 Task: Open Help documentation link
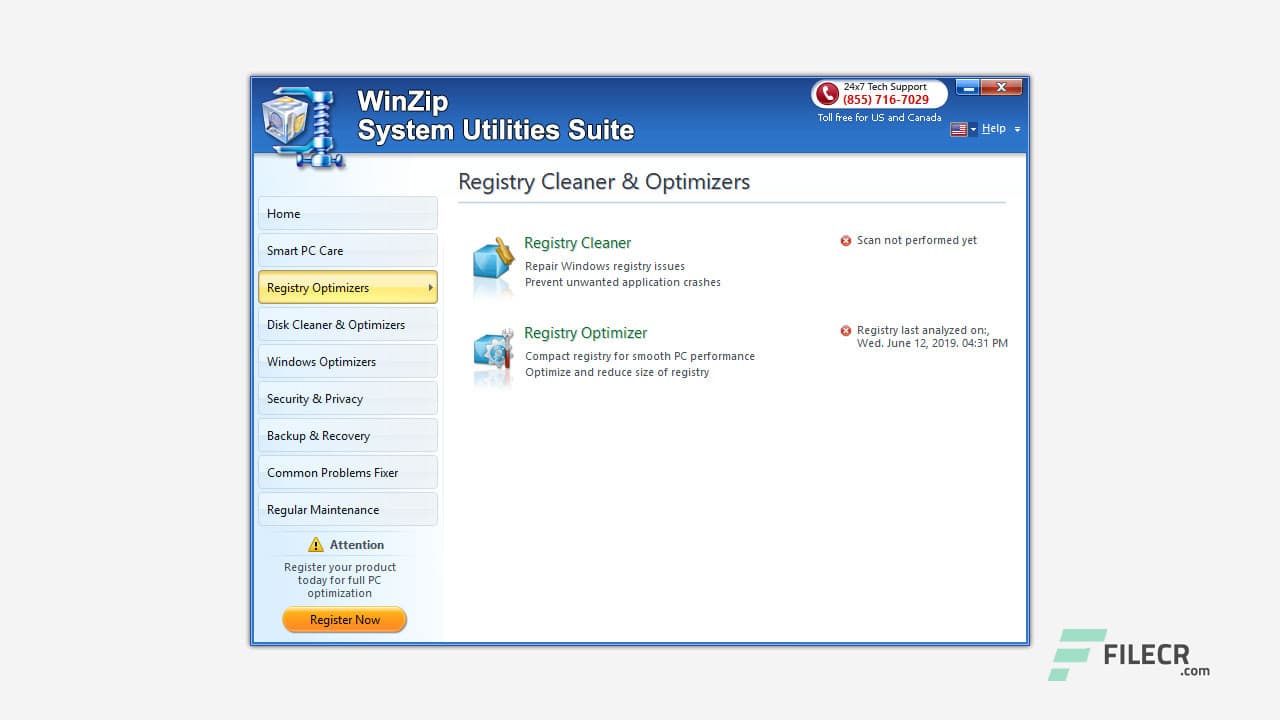pos(994,128)
